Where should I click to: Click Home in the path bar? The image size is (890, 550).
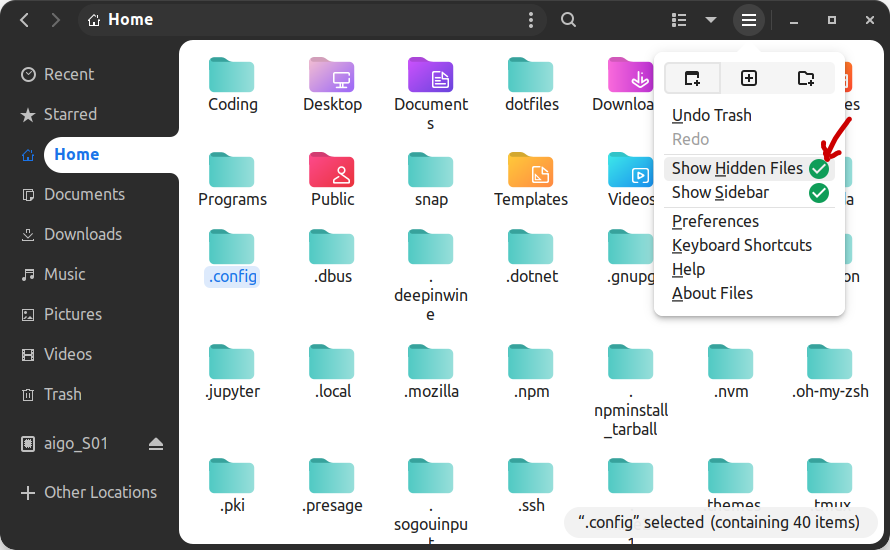point(120,20)
